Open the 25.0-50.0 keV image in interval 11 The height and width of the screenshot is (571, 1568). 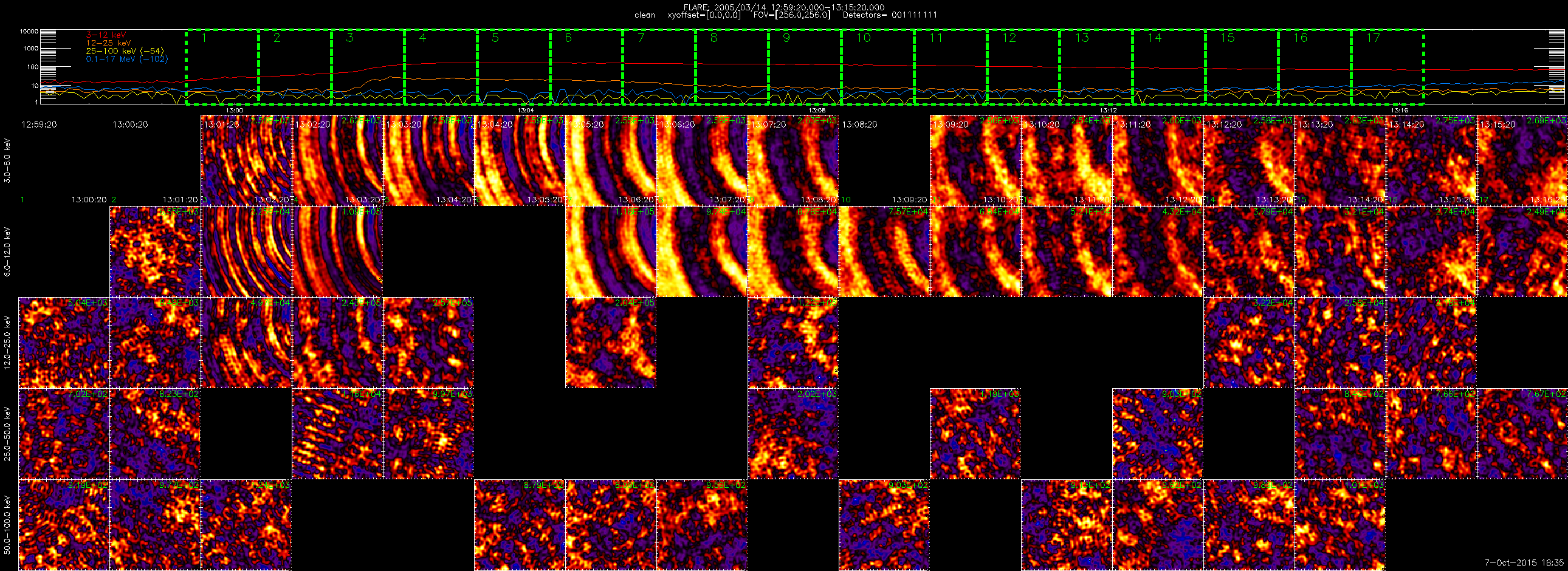(975, 434)
